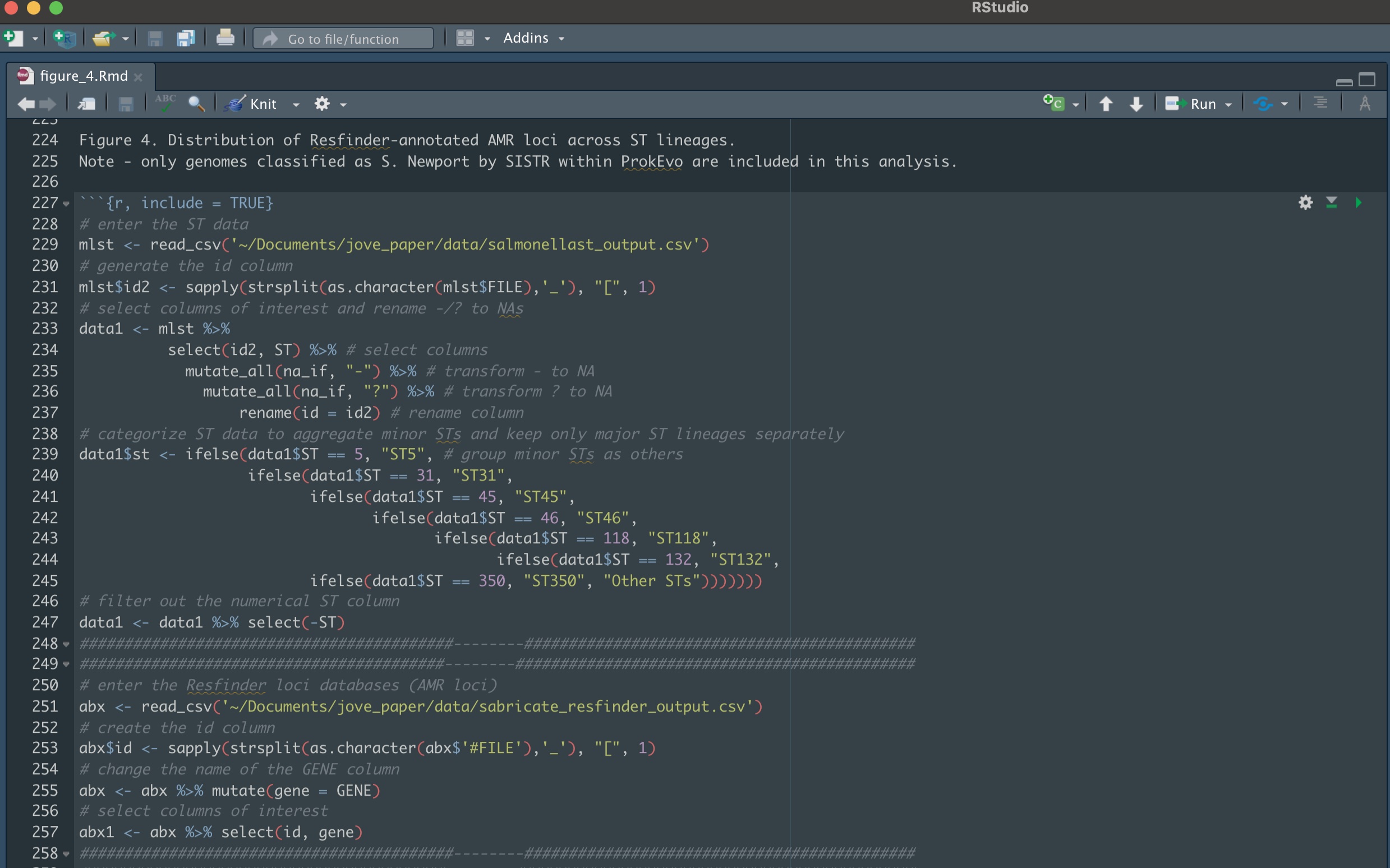Image resolution: width=1390 pixels, height=868 pixels.
Task: Run current chunk with green arrow
Action: (1359, 202)
